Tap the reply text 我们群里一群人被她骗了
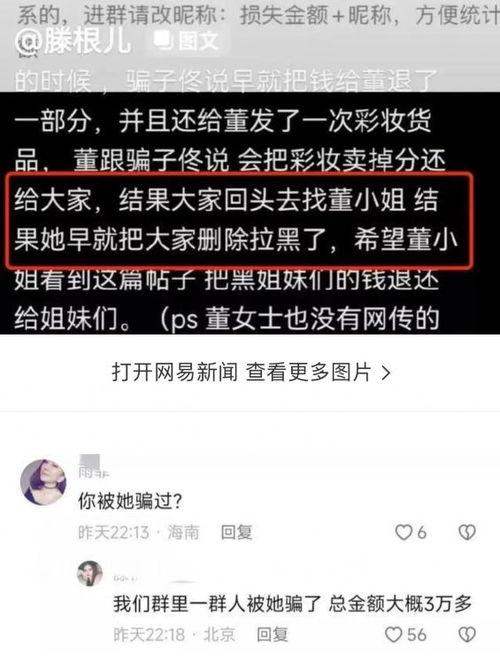The image size is (500, 669). (x=217, y=604)
